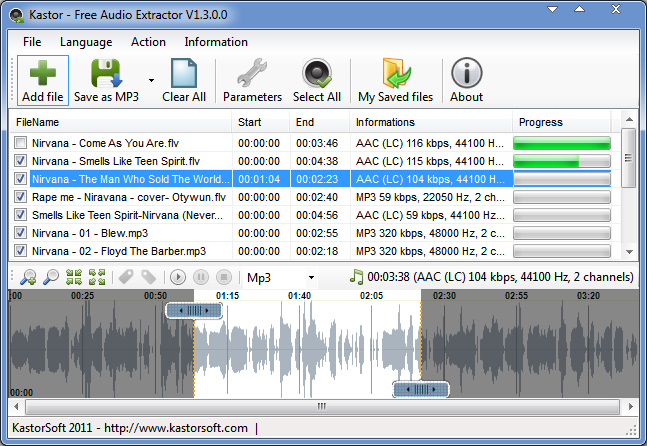This screenshot has height=446, width=647.
Task: Open the Information menu
Action: 216,42
